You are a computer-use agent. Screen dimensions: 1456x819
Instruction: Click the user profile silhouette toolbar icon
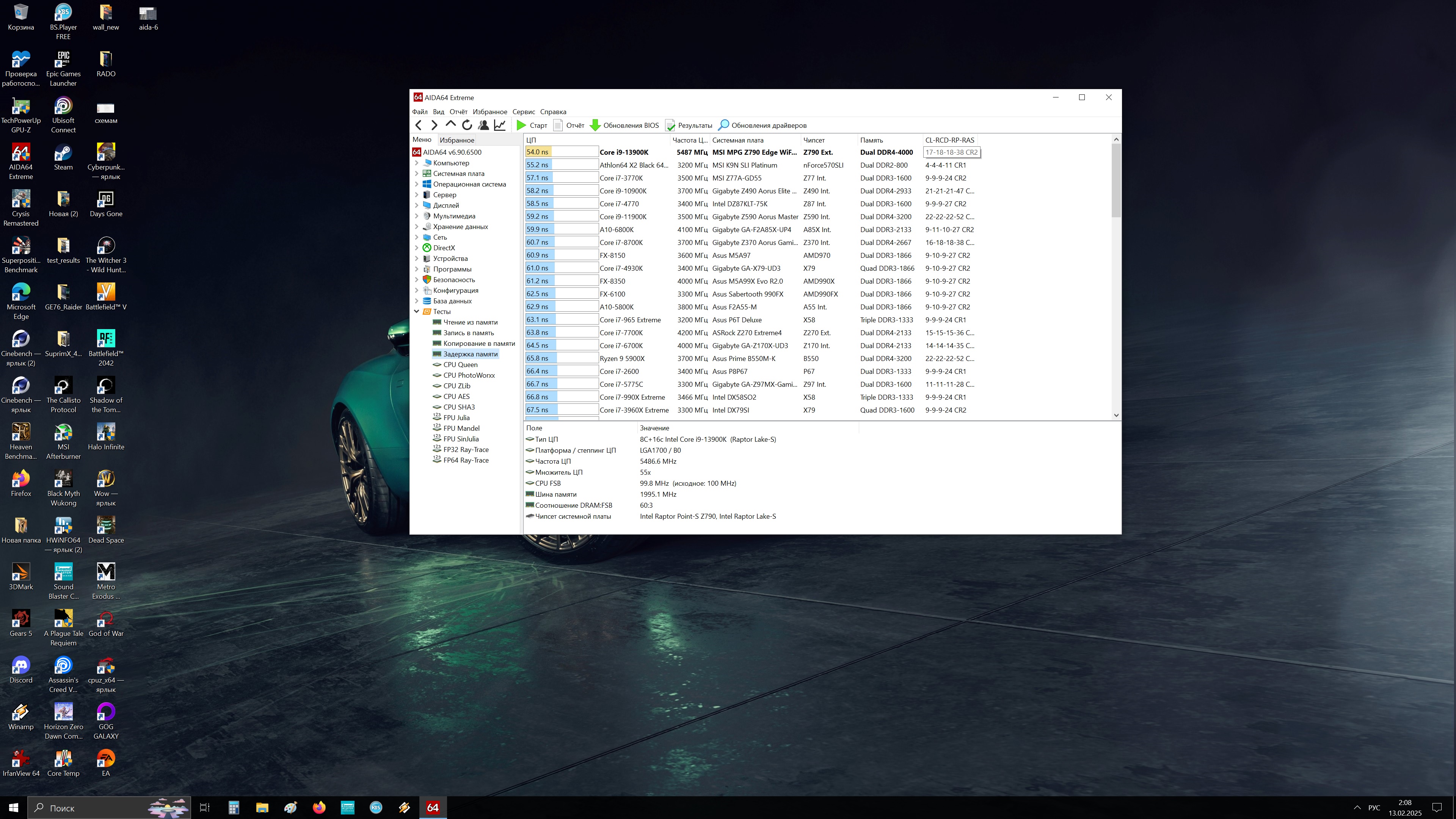(483, 126)
